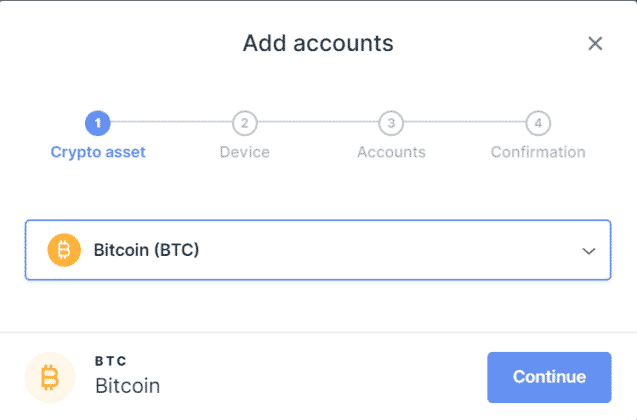Click step 2 circle indicator
The image size is (637, 420).
pos(244,123)
